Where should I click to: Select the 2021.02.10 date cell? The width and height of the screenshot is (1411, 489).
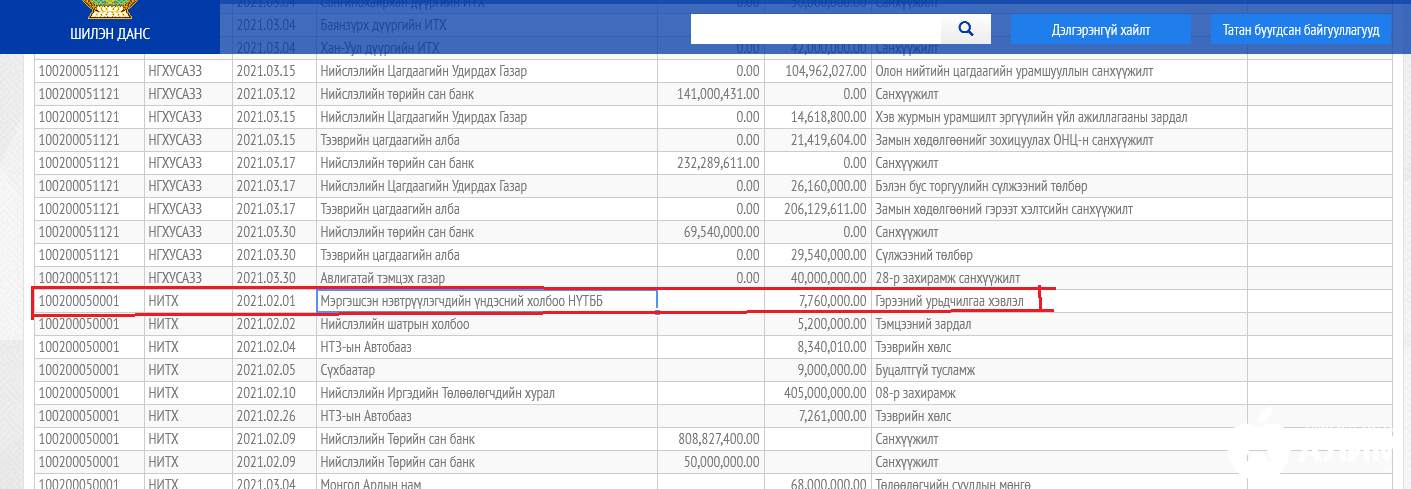point(274,393)
